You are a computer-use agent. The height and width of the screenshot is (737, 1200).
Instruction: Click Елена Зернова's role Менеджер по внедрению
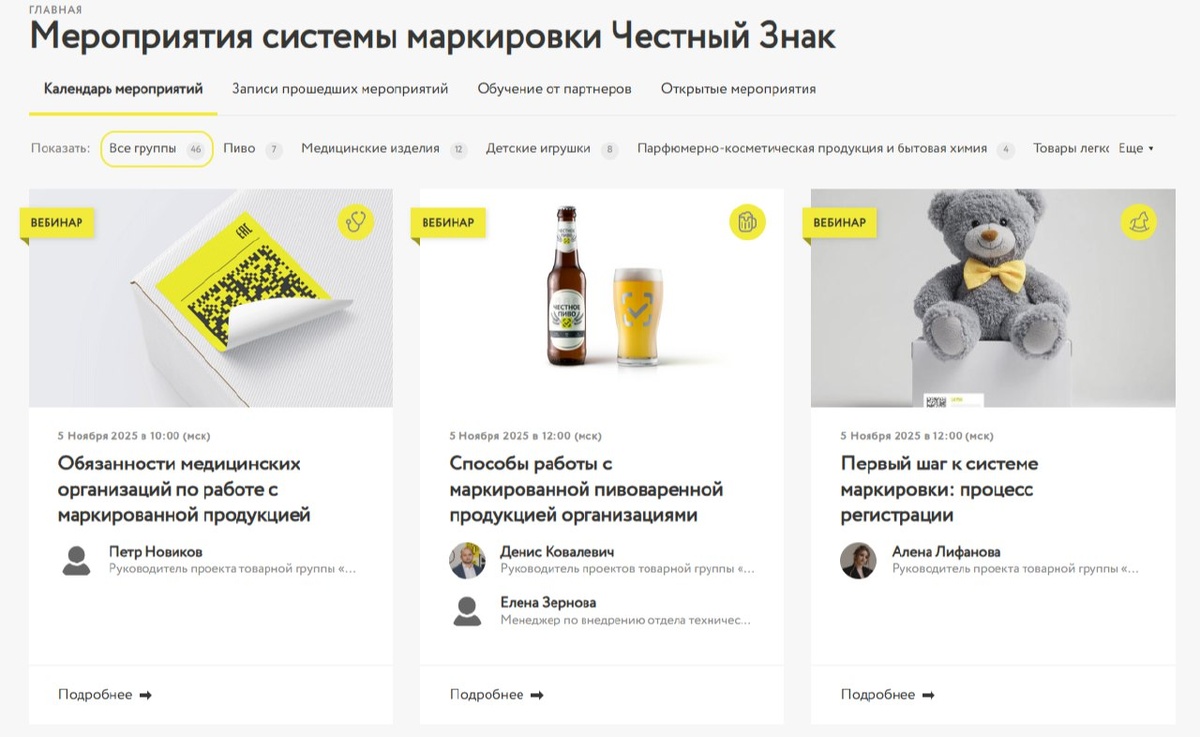coord(625,620)
